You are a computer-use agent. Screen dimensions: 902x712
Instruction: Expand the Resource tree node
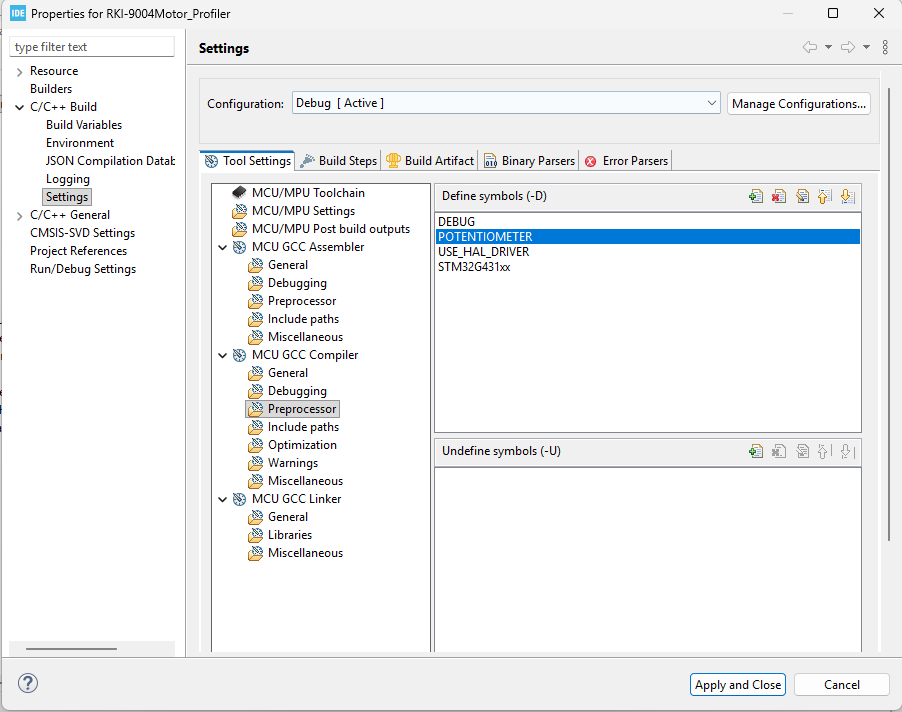pyautogui.click(x=20, y=72)
